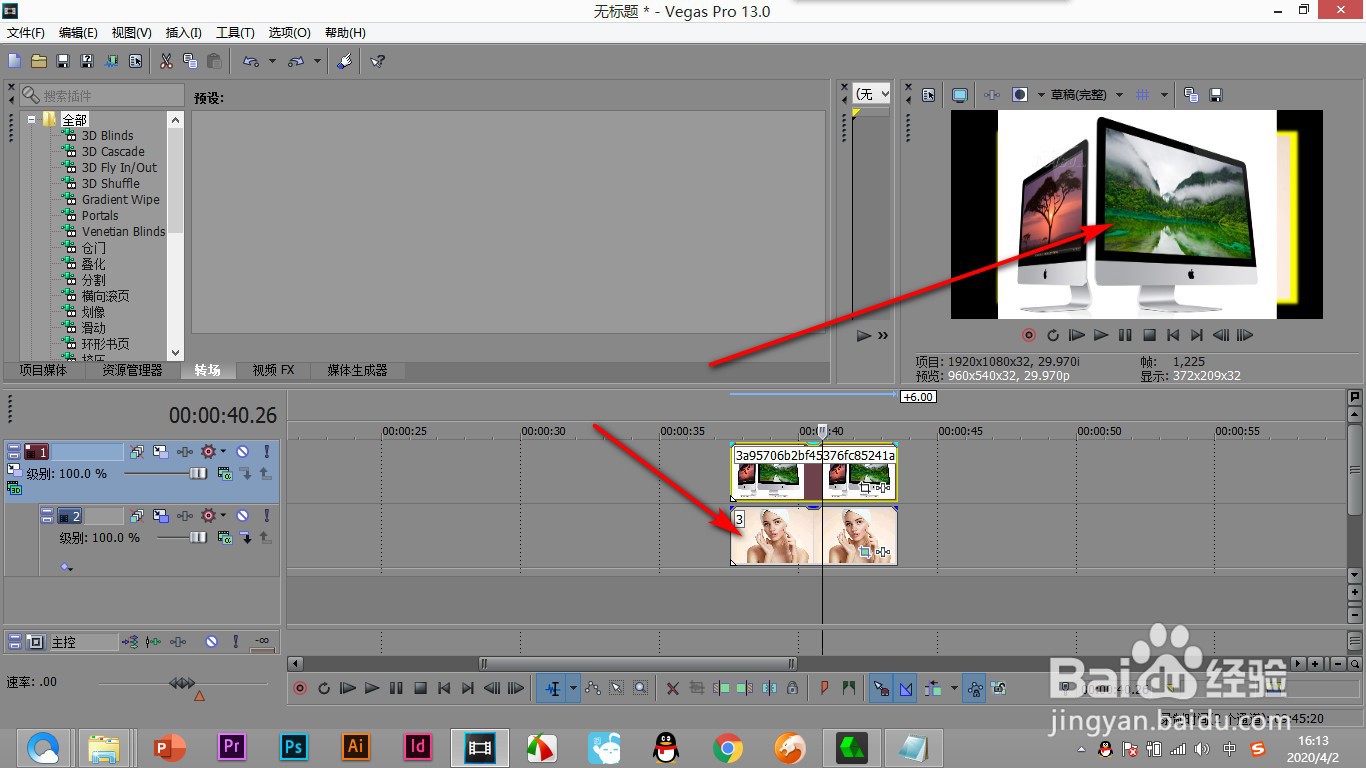Toggle Enable Snapping in timeline toolbar
Image resolution: width=1366 pixels, height=768 pixels.
[881, 688]
